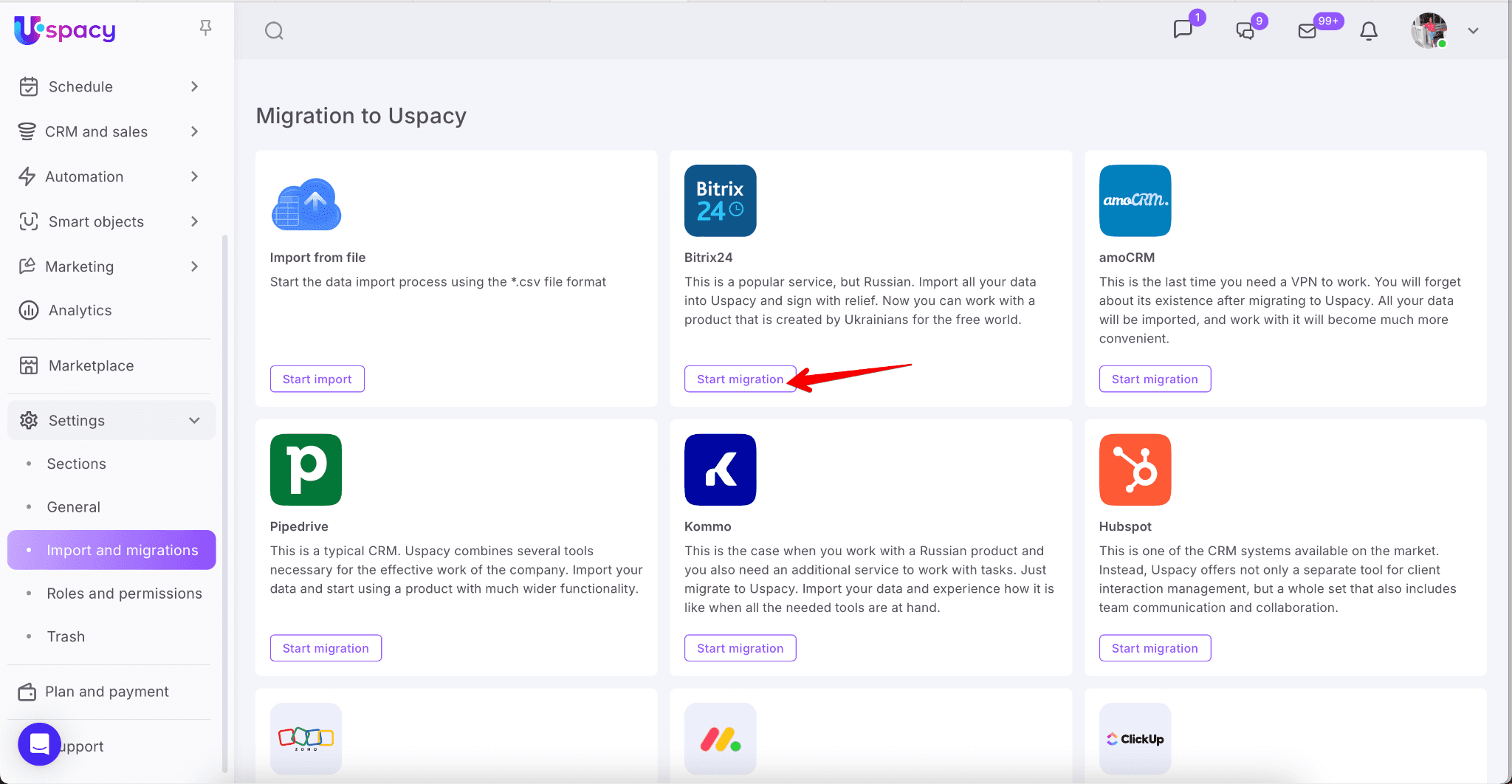
Task: Start migration from Pipedrive
Action: point(326,648)
